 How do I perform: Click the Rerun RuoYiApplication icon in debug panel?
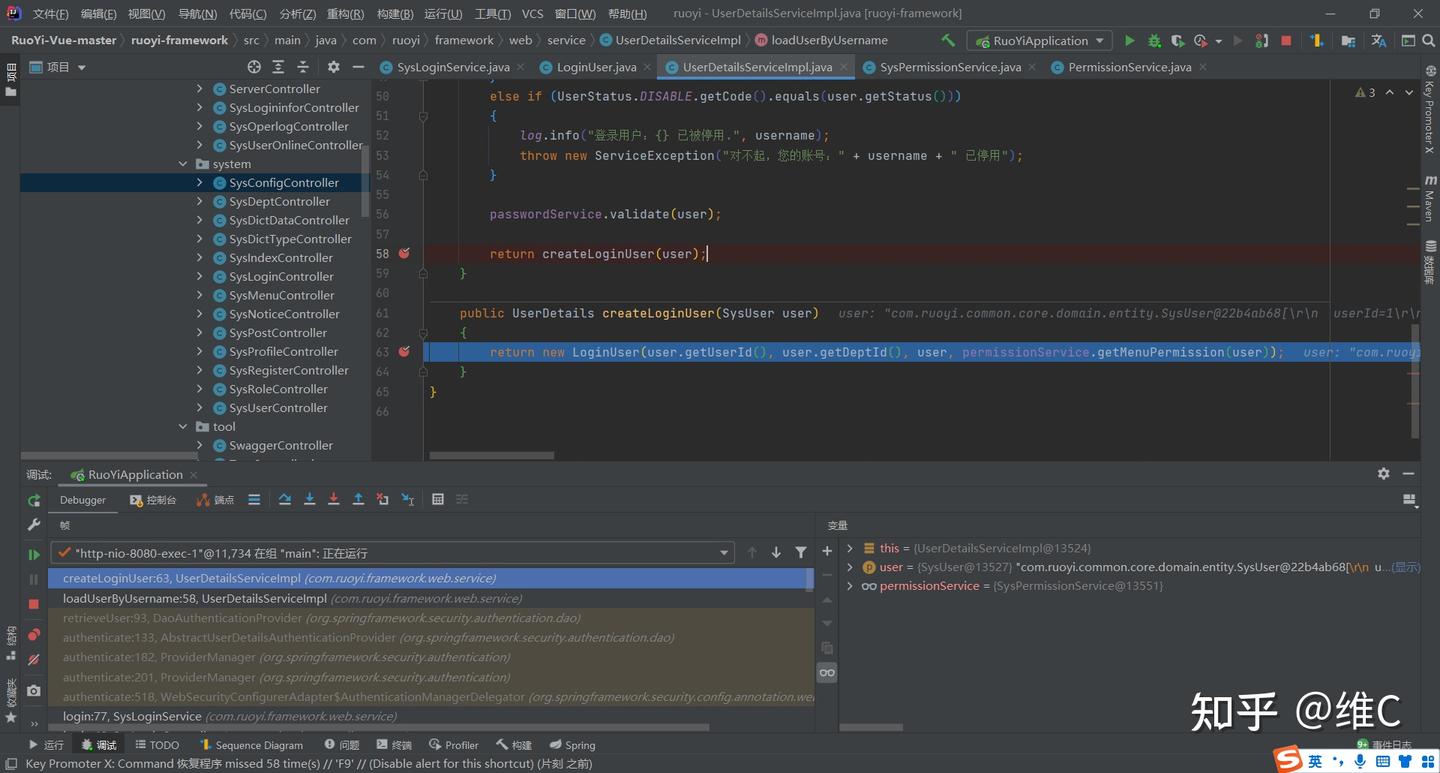click(34, 500)
